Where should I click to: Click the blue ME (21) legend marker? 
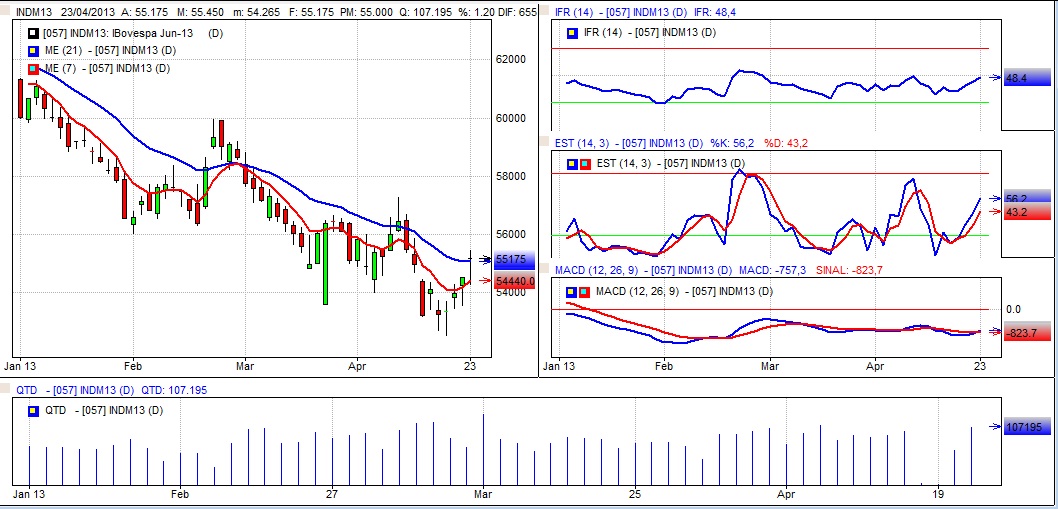click(x=33, y=50)
